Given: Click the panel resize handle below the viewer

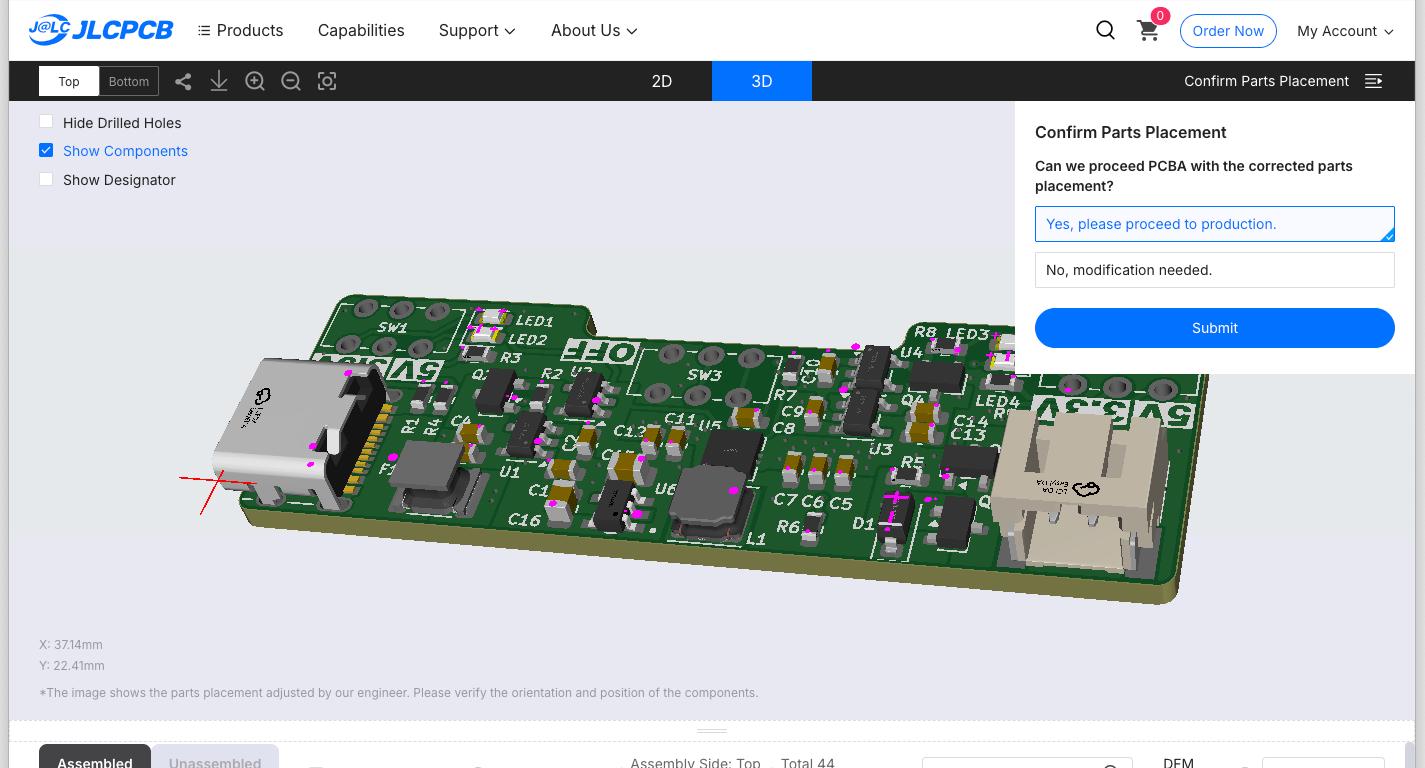Looking at the screenshot, I should point(712,731).
